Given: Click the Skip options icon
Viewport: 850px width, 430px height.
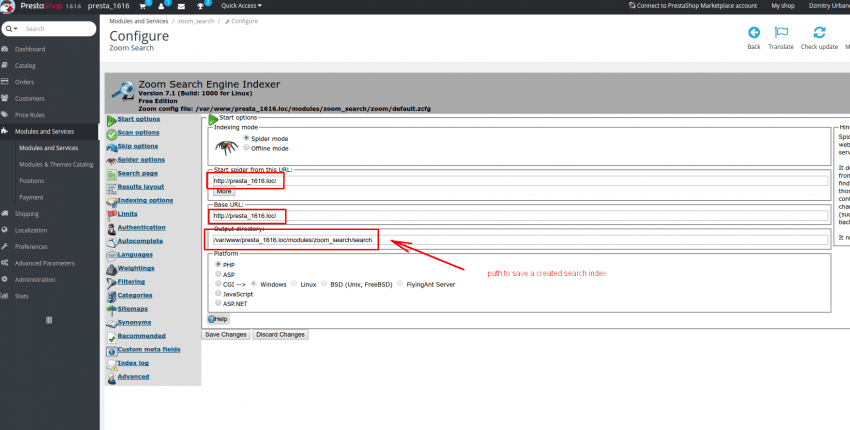Looking at the screenshot, I should (x=112, y=147).
